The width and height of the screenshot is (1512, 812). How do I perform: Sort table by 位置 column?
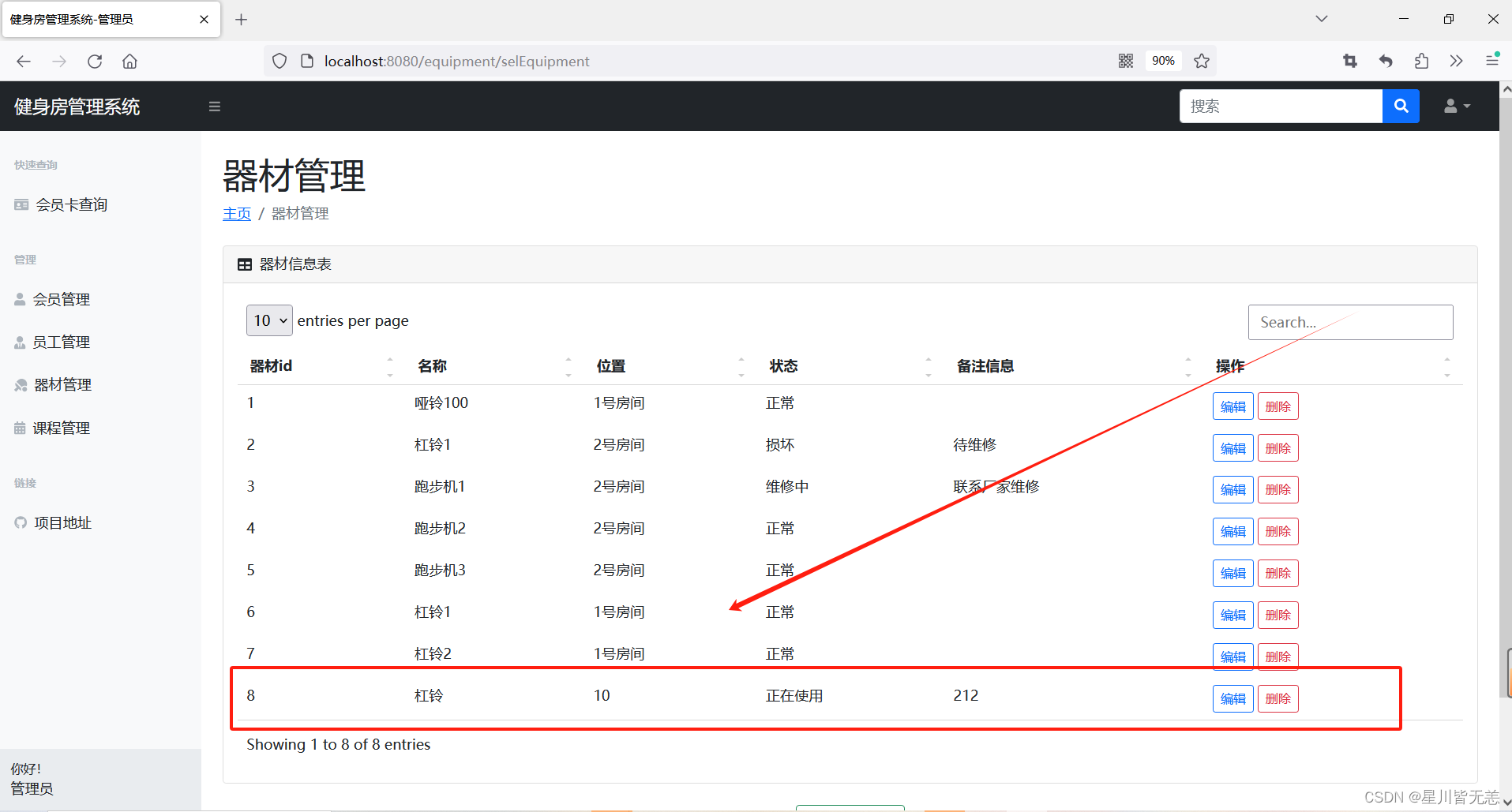670,366
